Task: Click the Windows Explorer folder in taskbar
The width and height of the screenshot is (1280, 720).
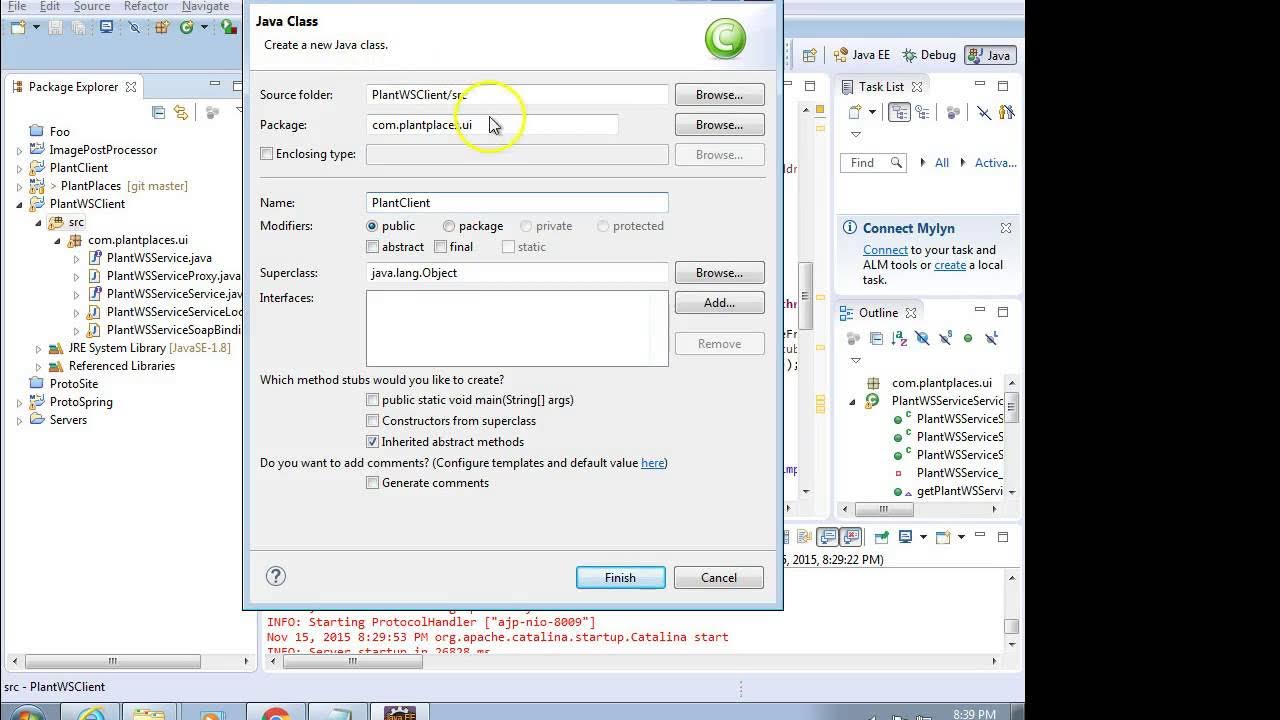Action: click(x=149, y=713)
